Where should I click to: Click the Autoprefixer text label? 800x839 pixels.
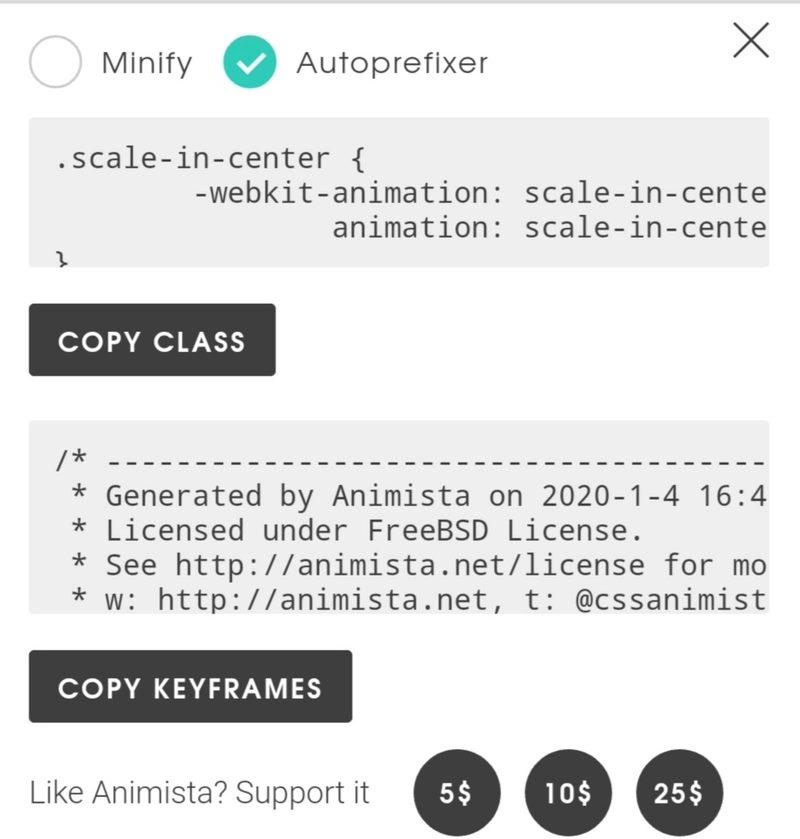392,63
